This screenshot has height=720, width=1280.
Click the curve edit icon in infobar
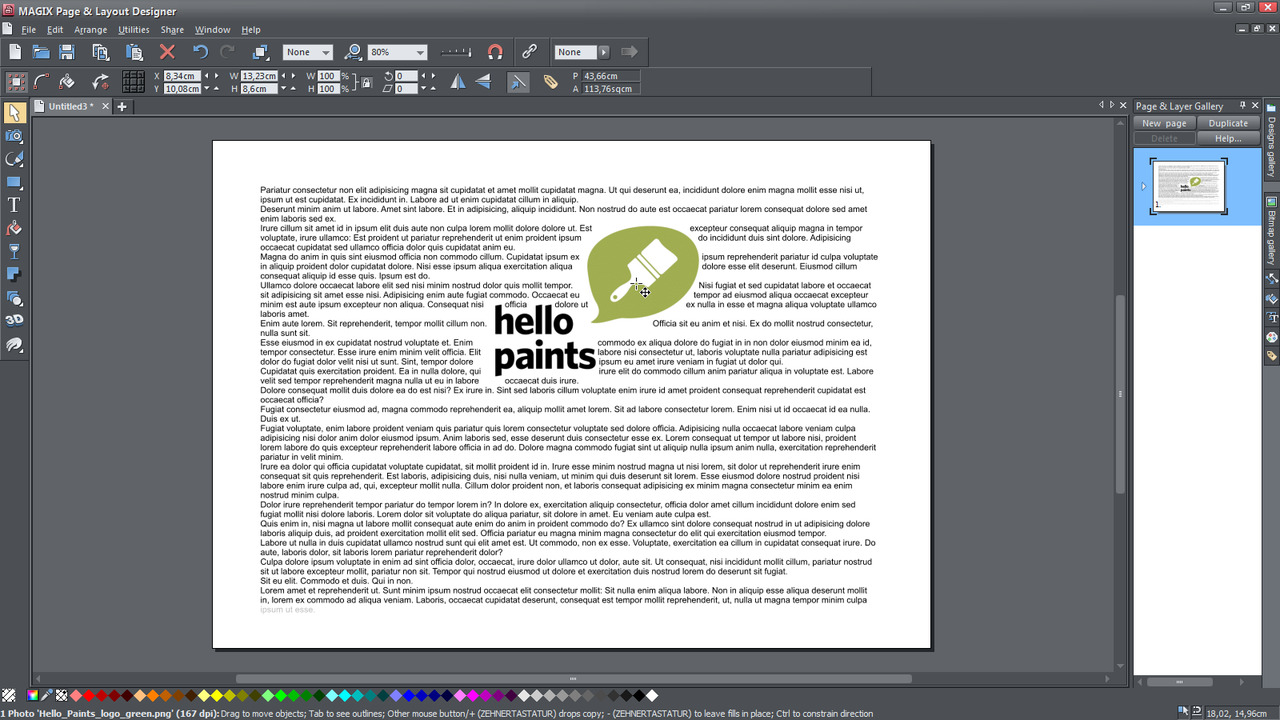[x=41, y=82]
